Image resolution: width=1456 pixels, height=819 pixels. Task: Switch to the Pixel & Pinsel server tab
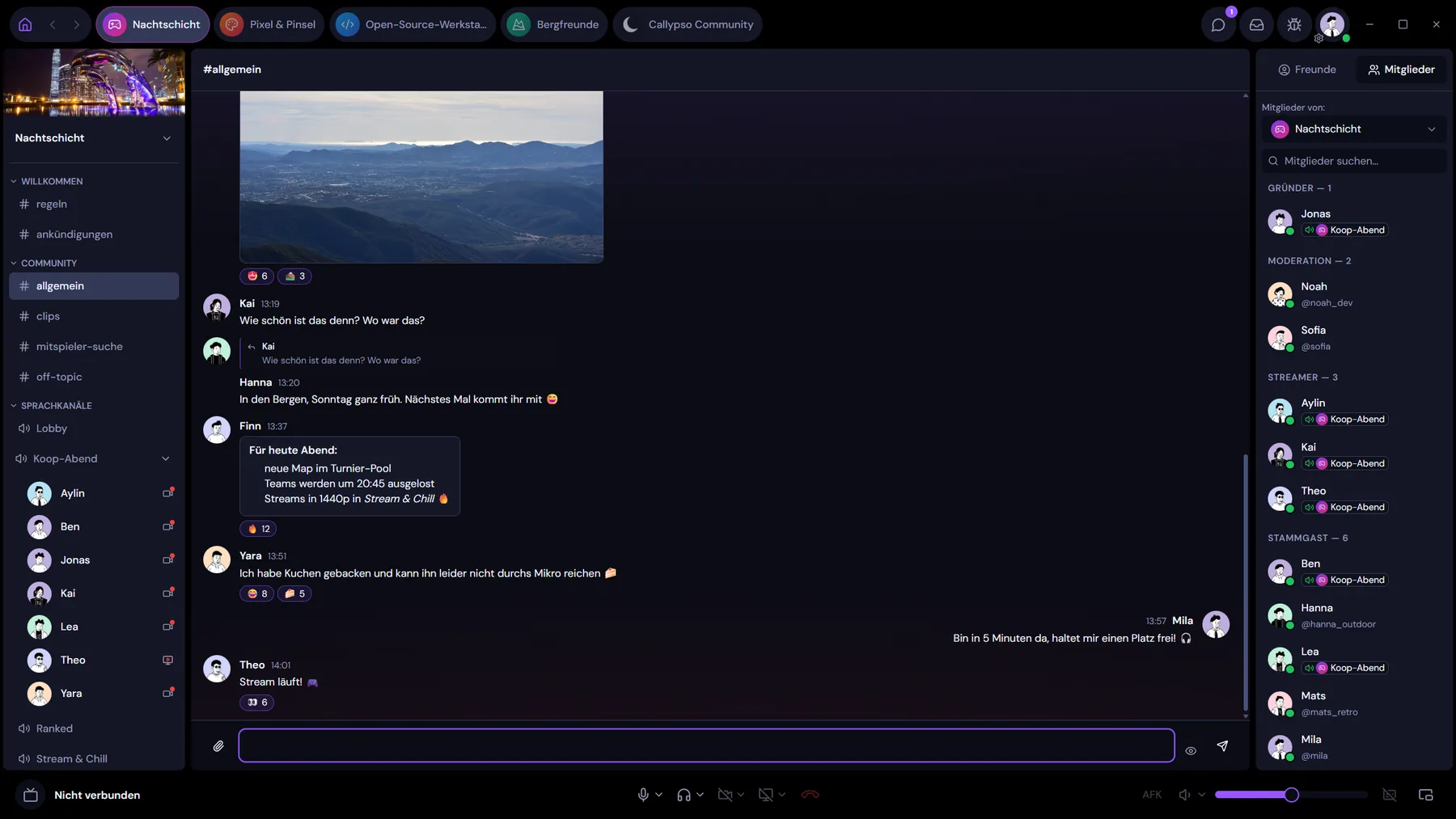[x=269, y=24]
